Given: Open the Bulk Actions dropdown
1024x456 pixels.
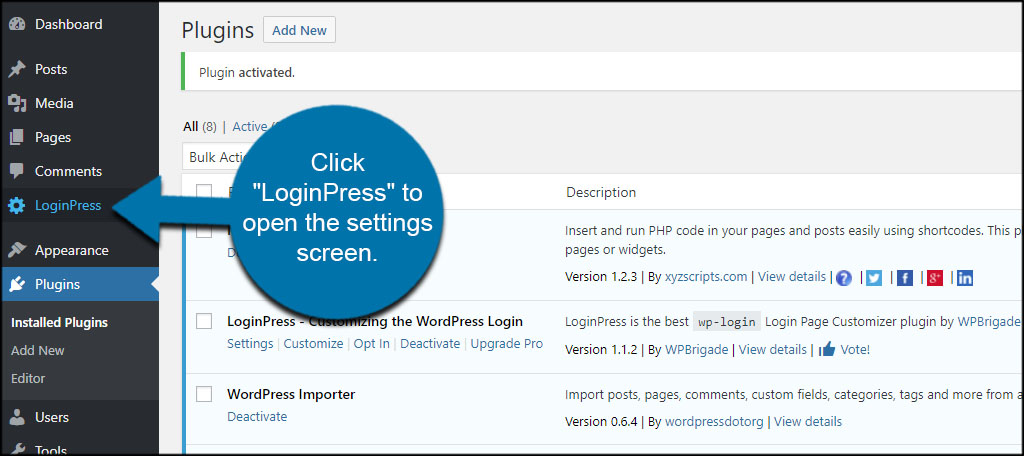Looking at the screenshot, I should (217, 157).
